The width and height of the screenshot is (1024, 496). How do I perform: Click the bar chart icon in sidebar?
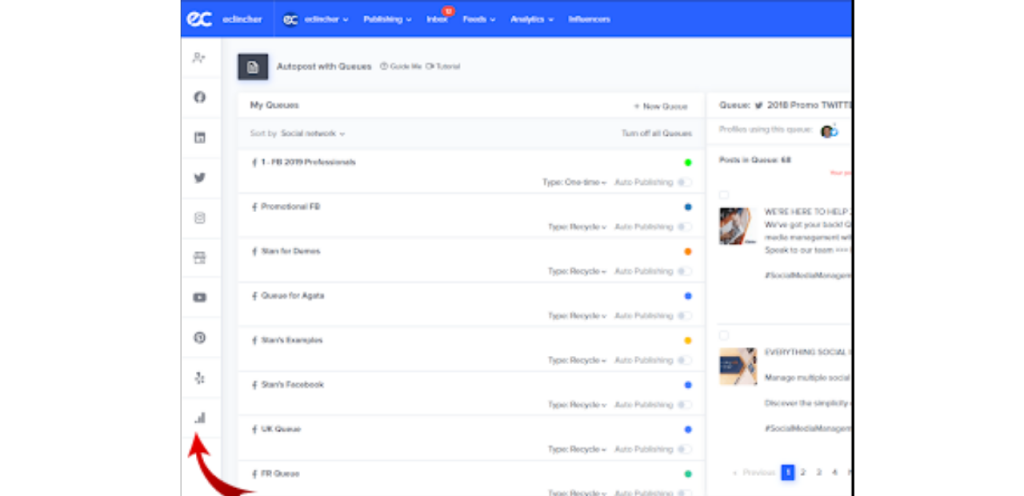point(200,418)
